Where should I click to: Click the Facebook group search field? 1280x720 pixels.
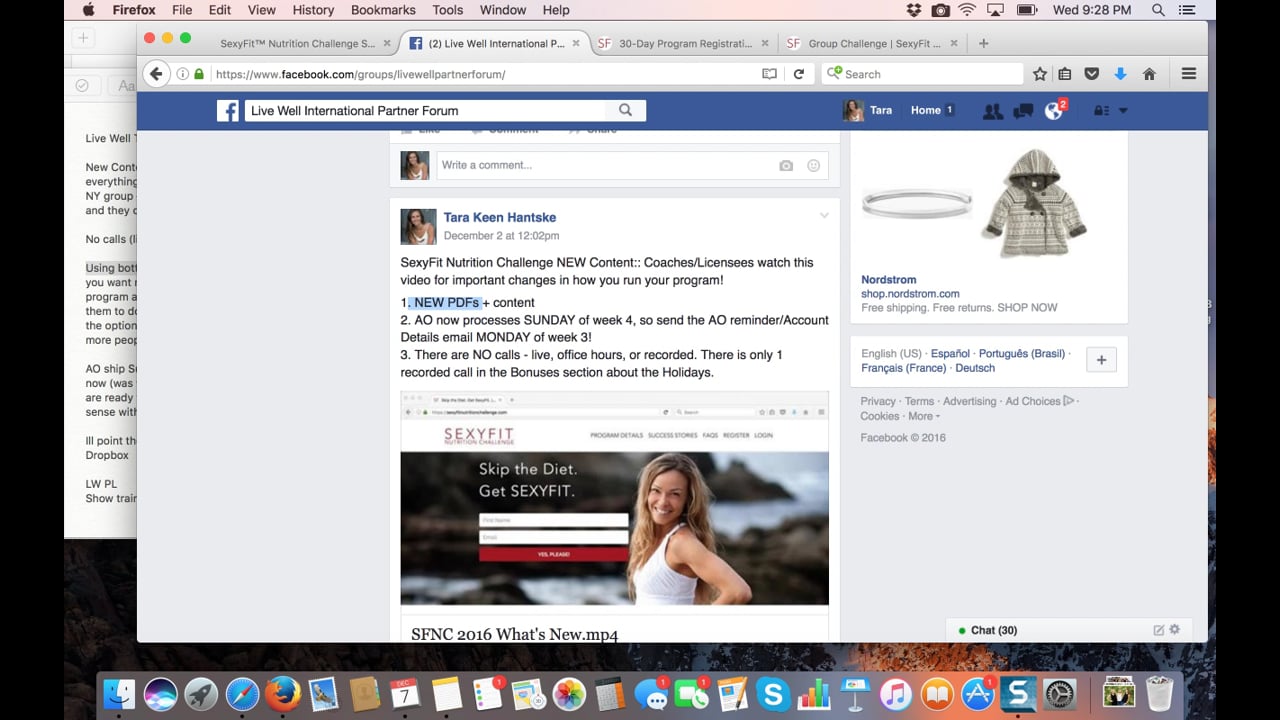[425, 111]
